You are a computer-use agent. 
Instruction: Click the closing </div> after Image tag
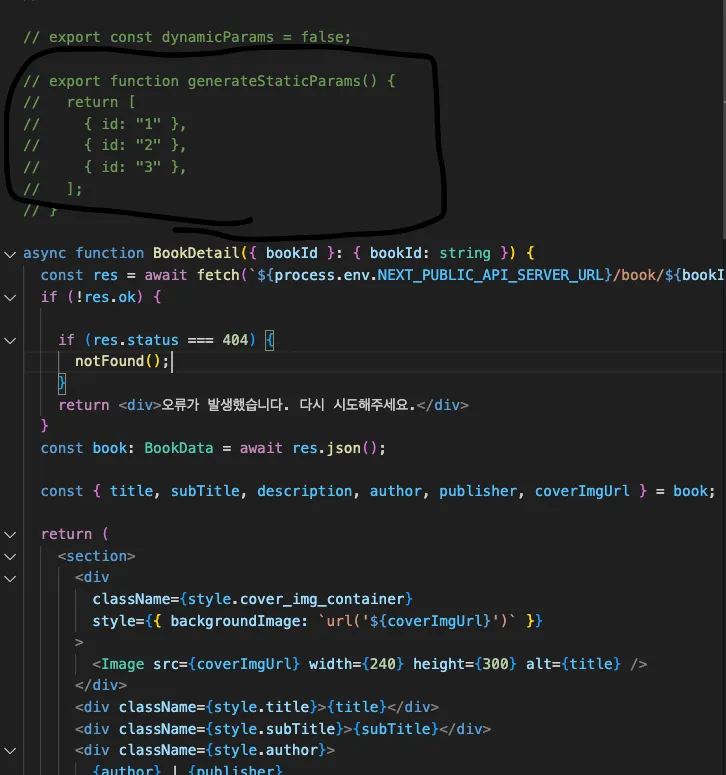point(101,685)
